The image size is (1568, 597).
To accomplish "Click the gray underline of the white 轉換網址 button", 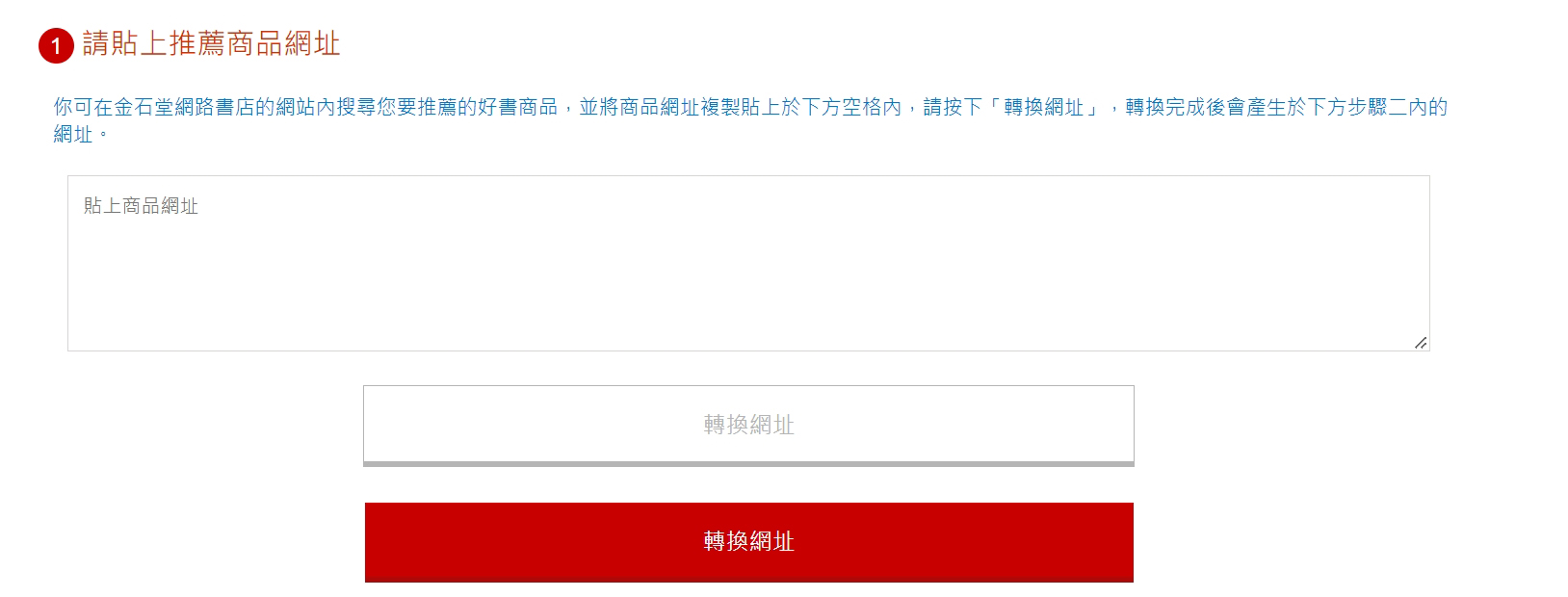I will click(x=748, y=464).
